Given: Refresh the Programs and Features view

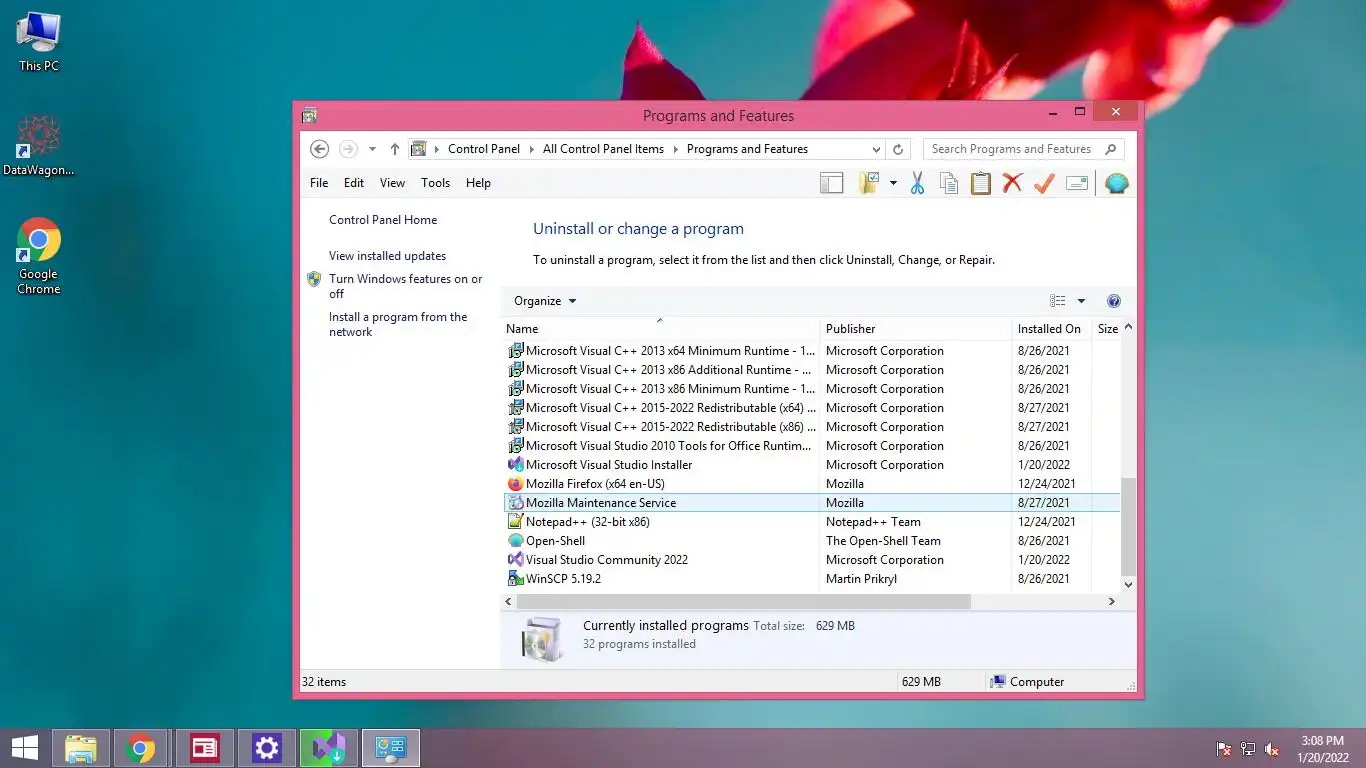Looking at the screenshot, I should (898, 149).
